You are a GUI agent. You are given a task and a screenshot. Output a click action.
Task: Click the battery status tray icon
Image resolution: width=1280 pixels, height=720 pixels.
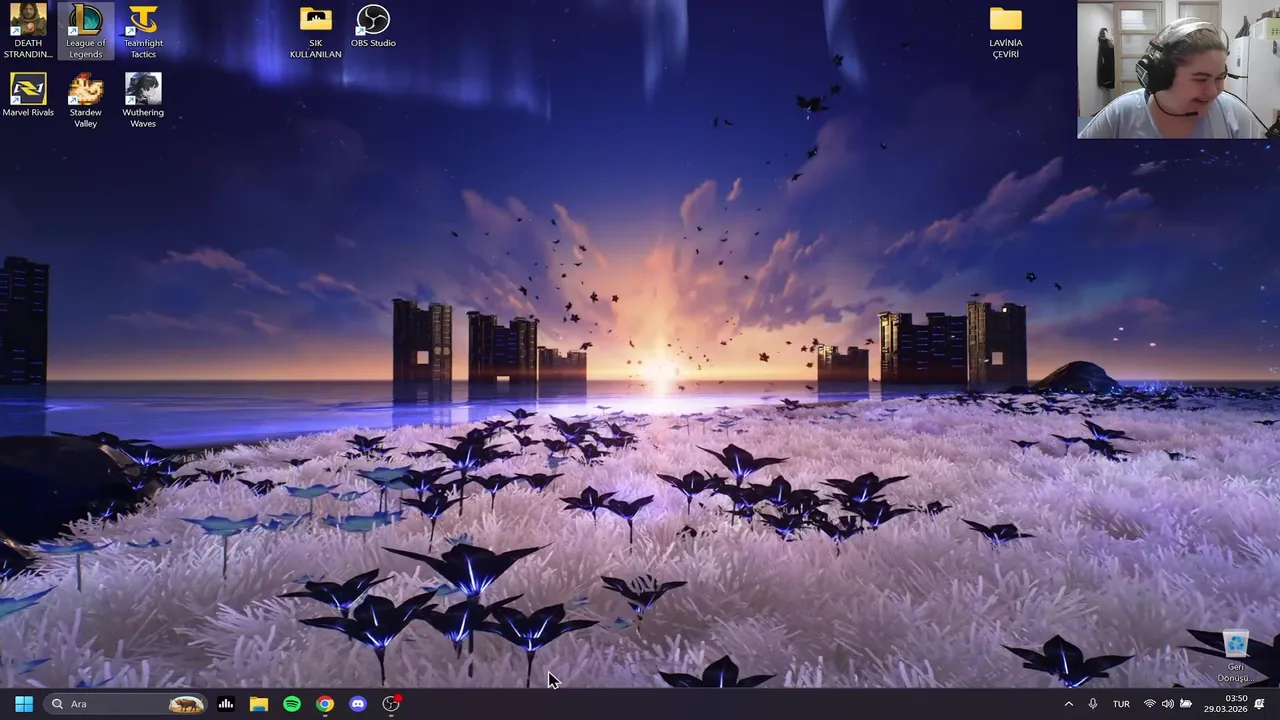[x=1186, y=704]
